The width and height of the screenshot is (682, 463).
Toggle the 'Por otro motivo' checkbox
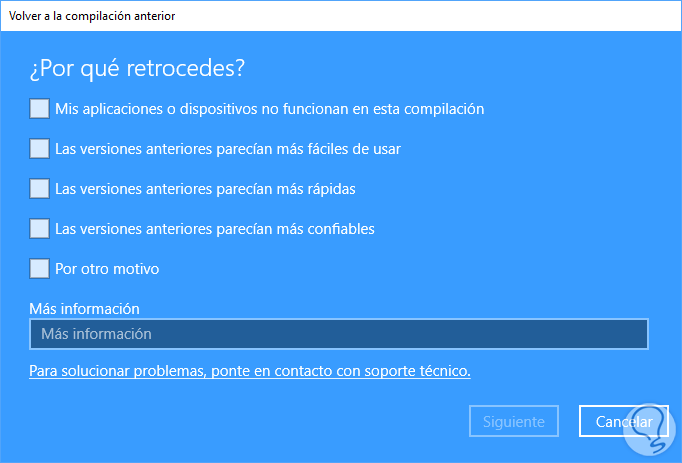click(39, 268)
